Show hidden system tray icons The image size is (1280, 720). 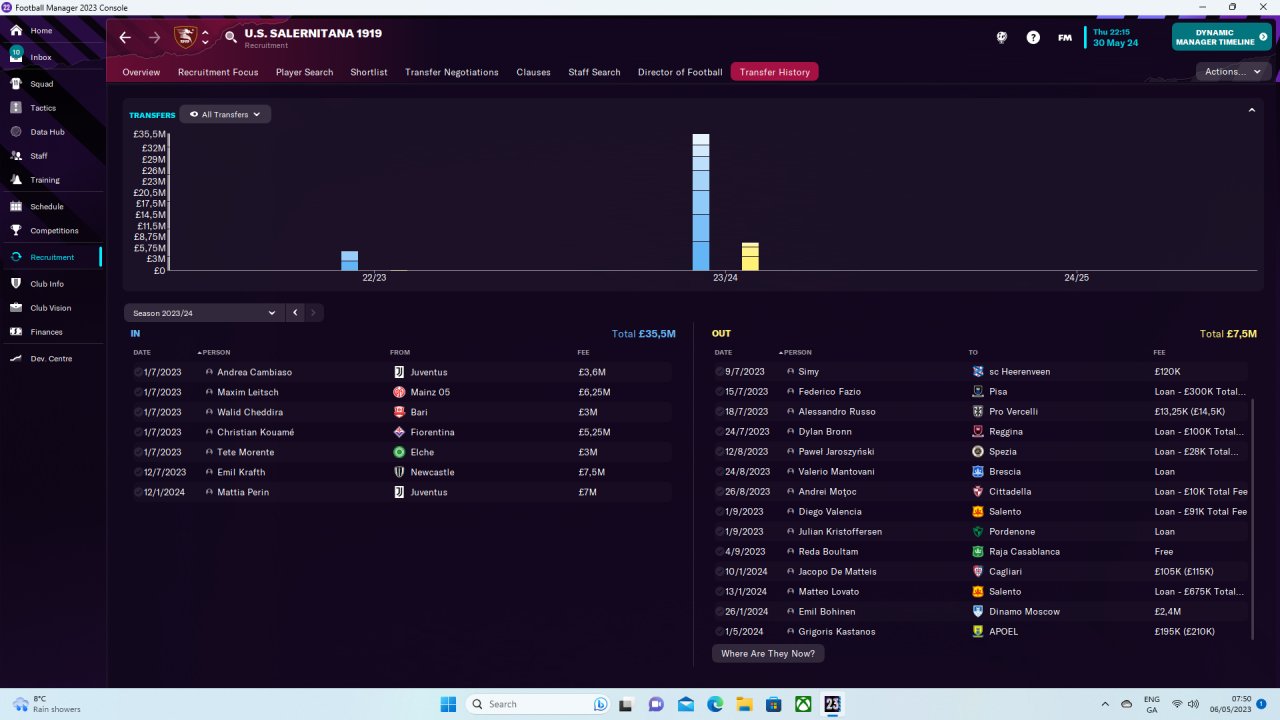[1105, 704]
